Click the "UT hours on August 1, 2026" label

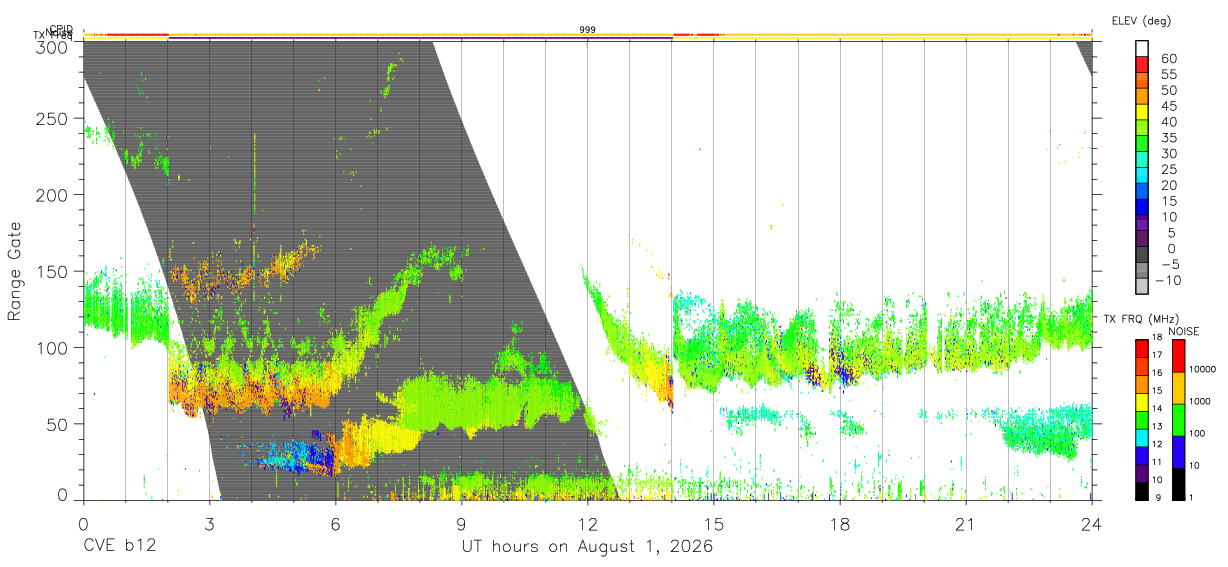tap(587, 547)
